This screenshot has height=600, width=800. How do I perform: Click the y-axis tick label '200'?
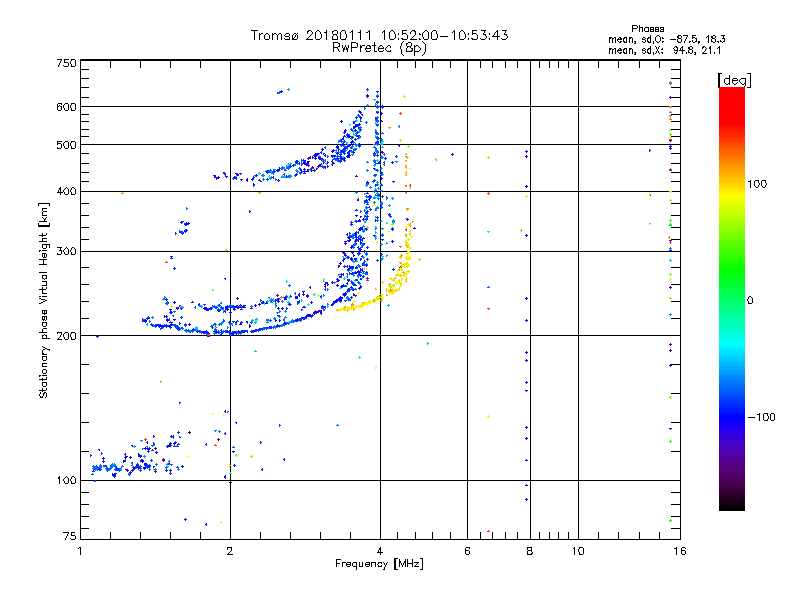(66, 336)
